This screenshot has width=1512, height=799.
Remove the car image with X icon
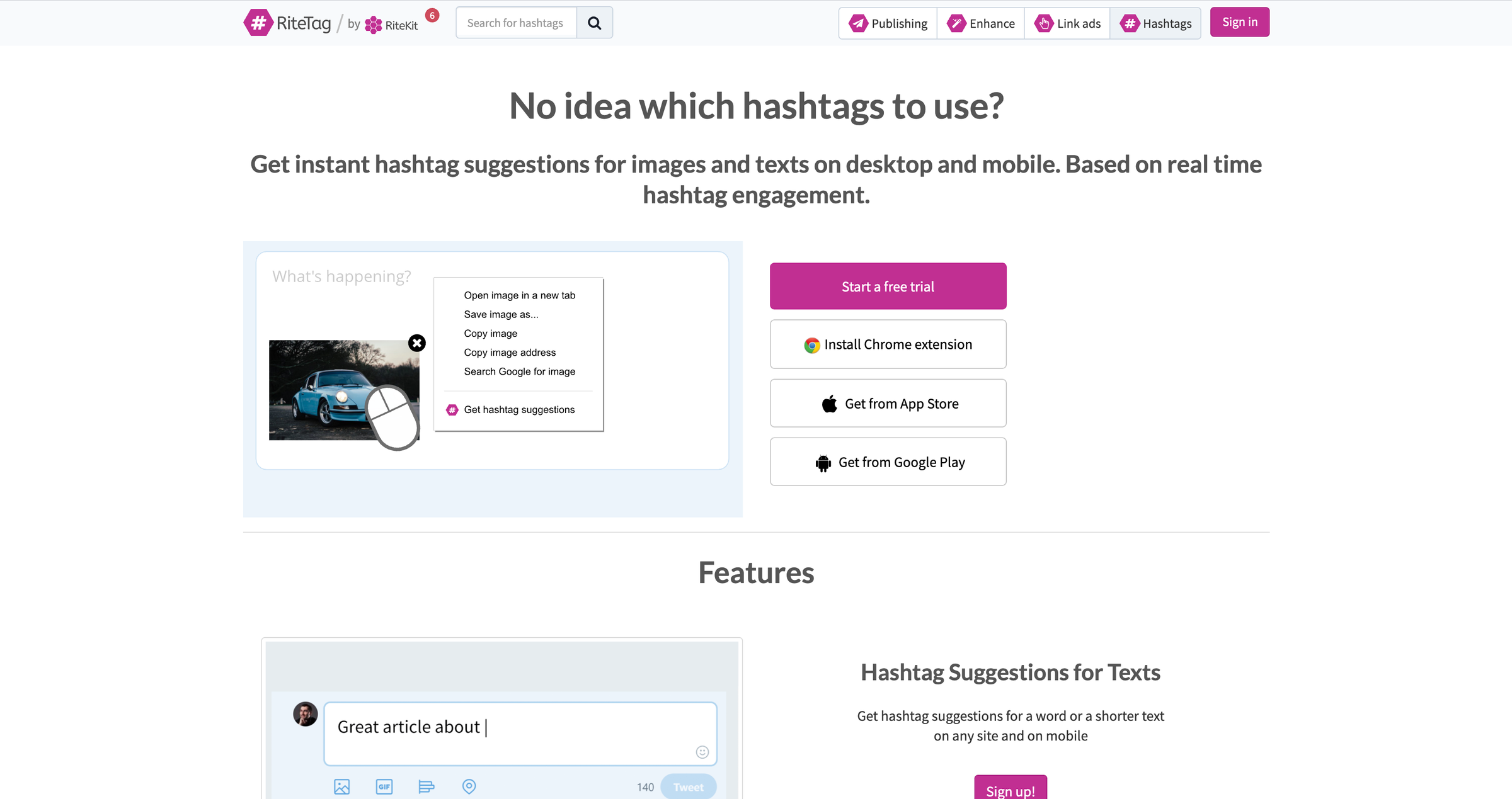coord(417,343)
